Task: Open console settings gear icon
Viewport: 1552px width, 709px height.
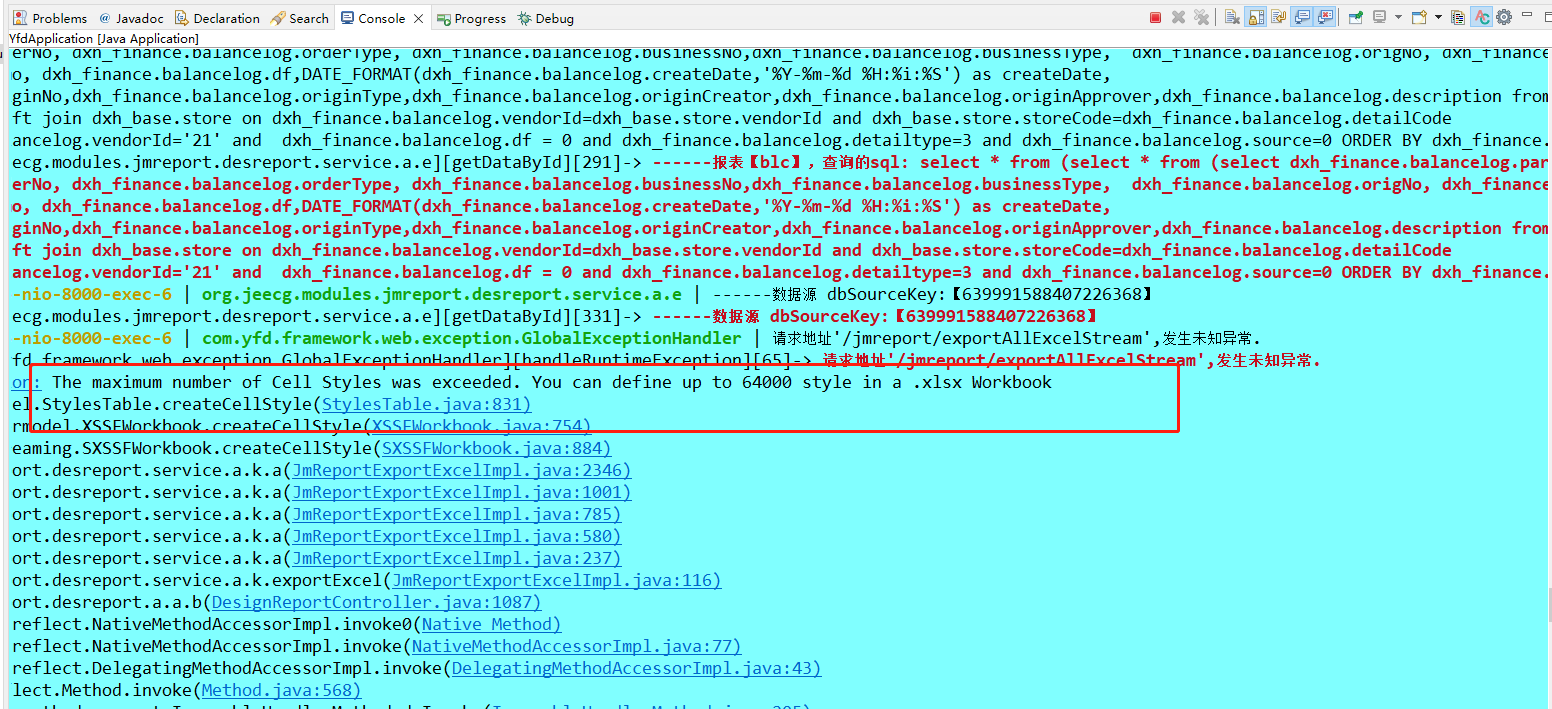Action: coord(1503,17)
